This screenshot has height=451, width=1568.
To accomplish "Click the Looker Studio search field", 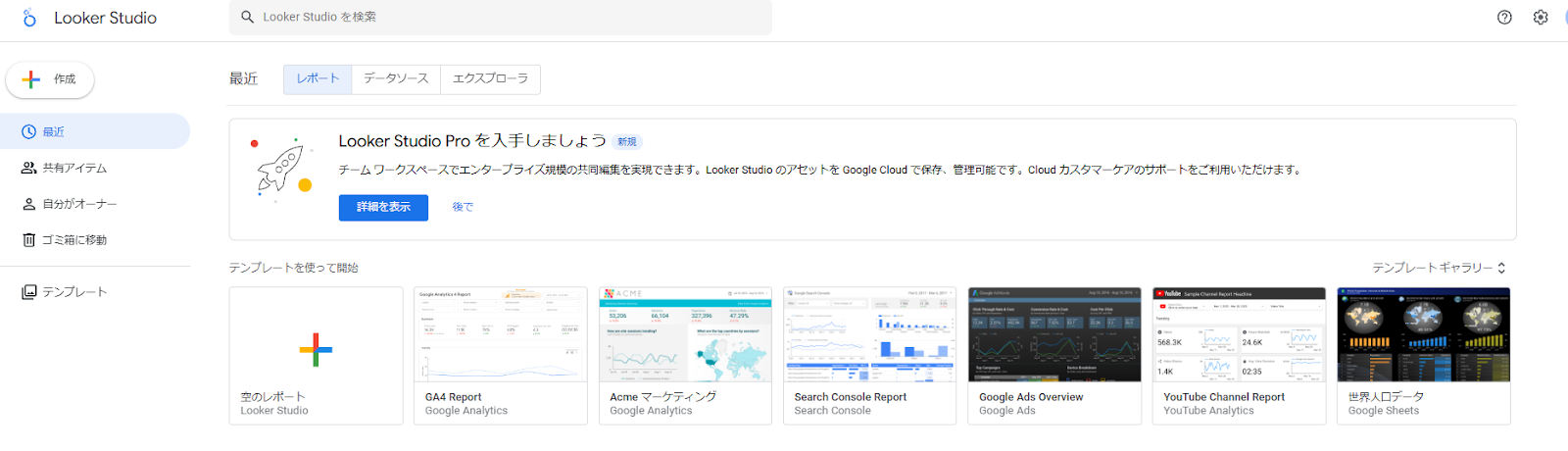I will coord(500,17).
